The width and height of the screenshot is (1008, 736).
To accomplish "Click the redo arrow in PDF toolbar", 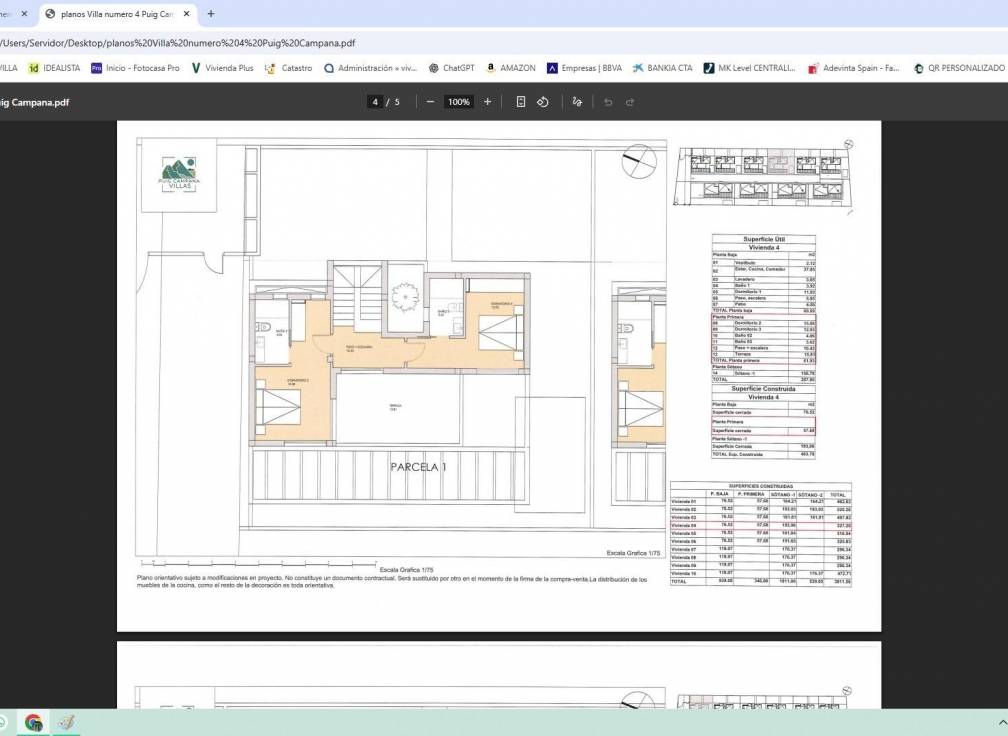I will (x=630, y=102).
